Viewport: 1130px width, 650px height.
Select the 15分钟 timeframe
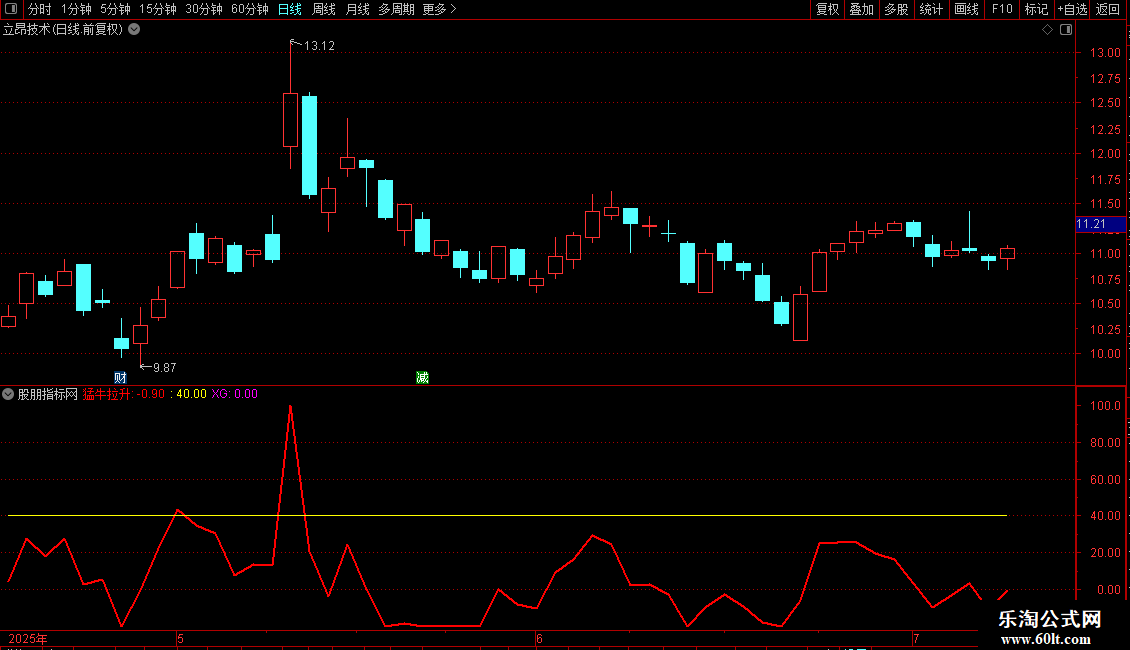click(157, 9)
